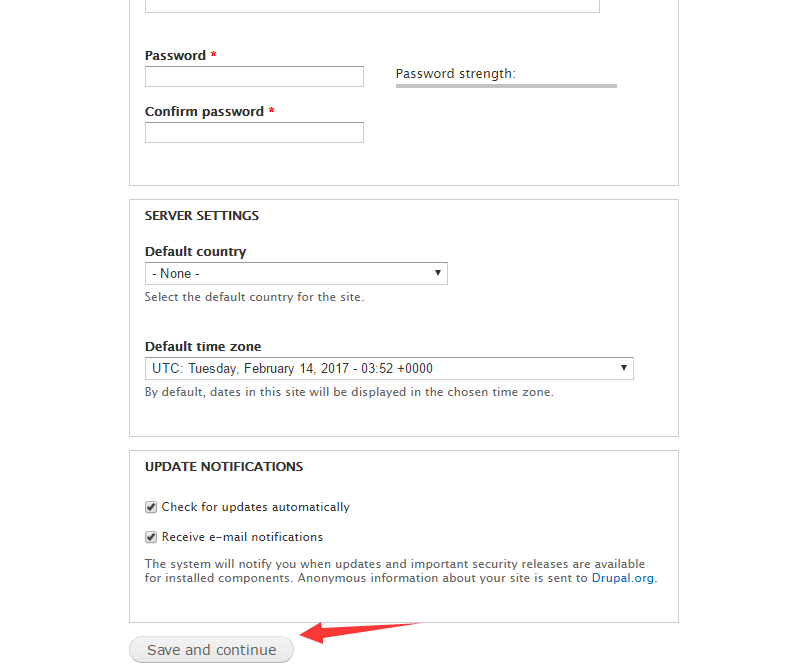Click the partially visible field above Password

[372, 6]
